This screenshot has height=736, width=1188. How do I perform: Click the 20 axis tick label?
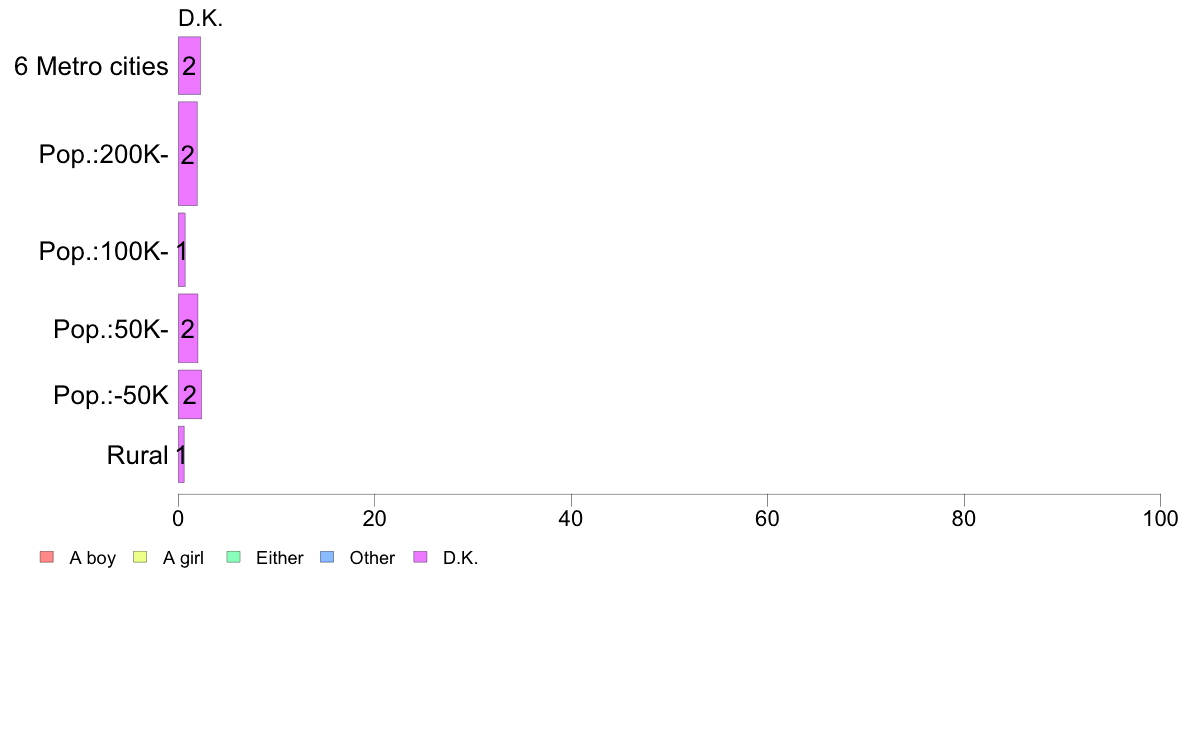pos(374,518)
